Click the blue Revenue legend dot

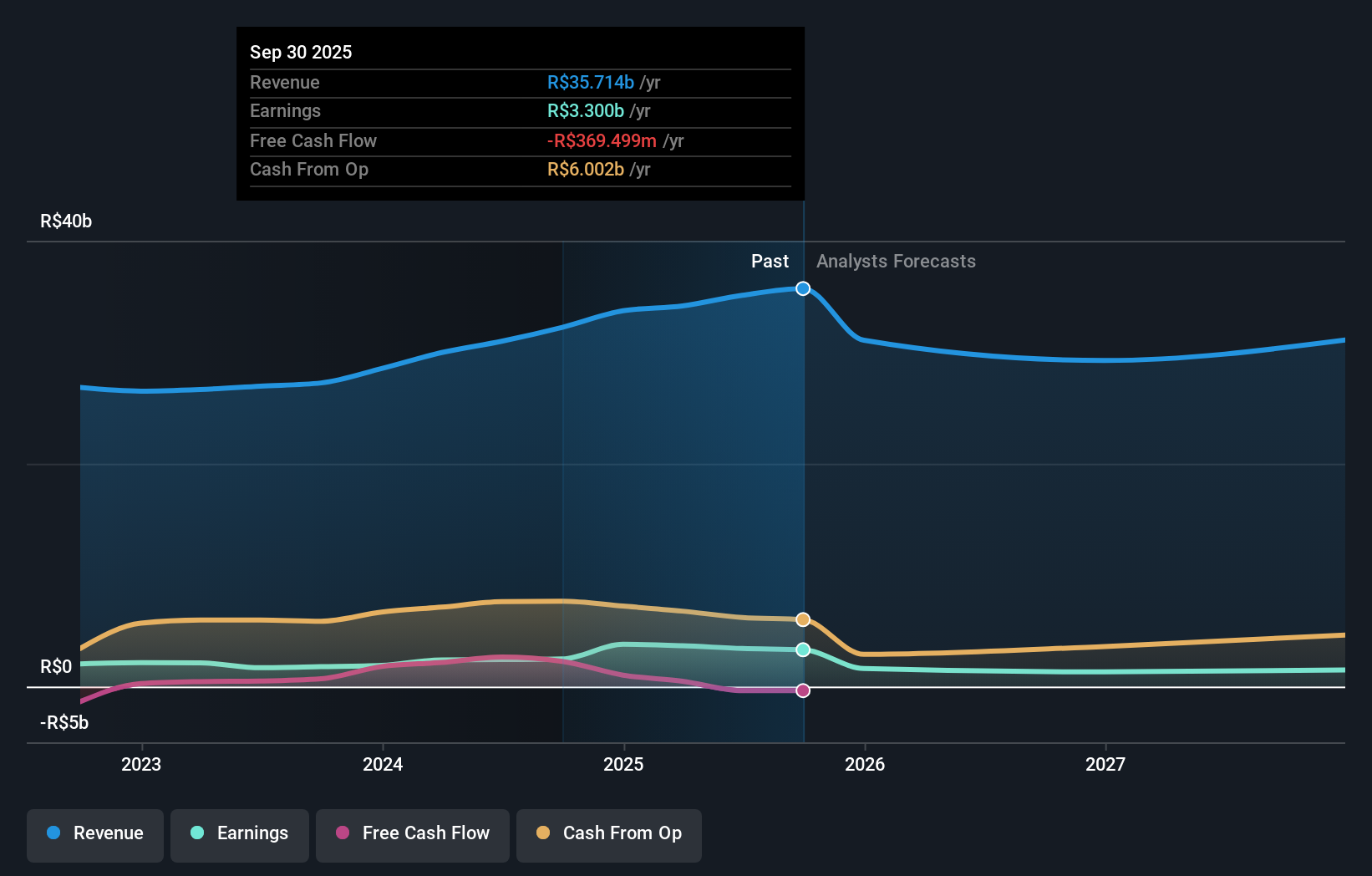(52, 833)
